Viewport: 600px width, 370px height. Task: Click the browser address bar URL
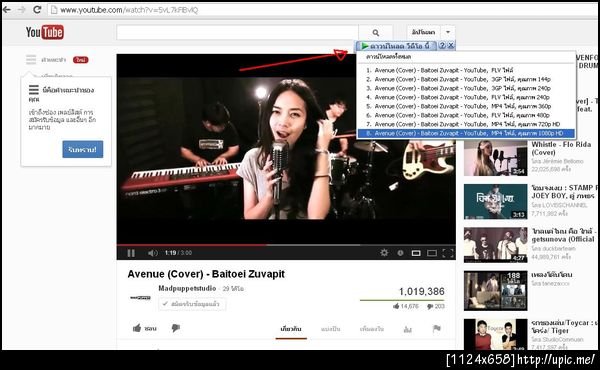point(129,10)
